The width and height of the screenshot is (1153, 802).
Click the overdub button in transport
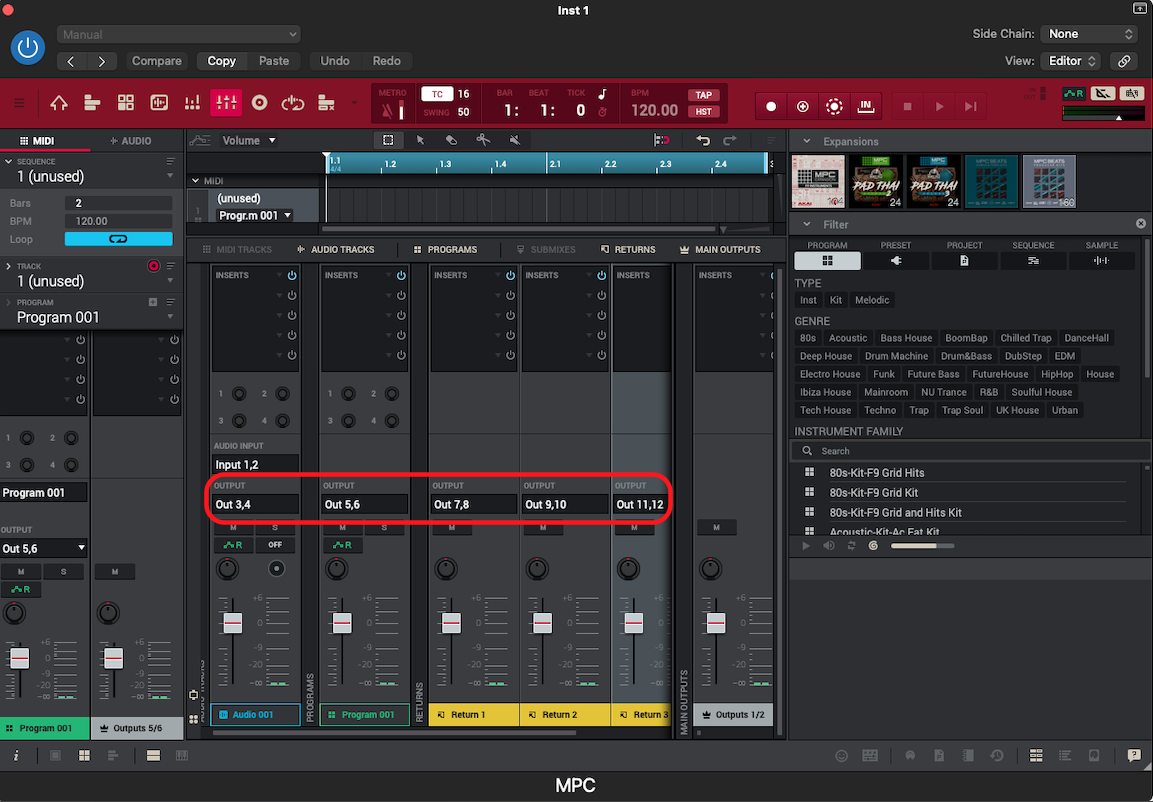(x=802, y=107)
